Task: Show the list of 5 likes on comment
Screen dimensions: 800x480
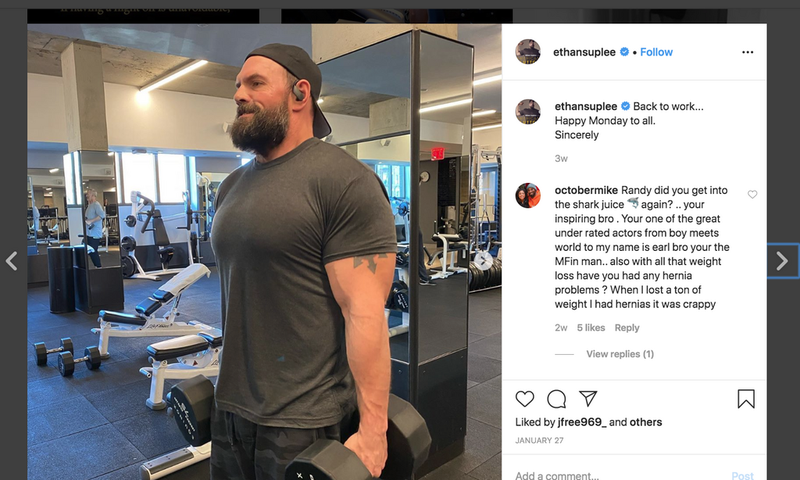Action: pyautogui.click(x=591, y=327)
